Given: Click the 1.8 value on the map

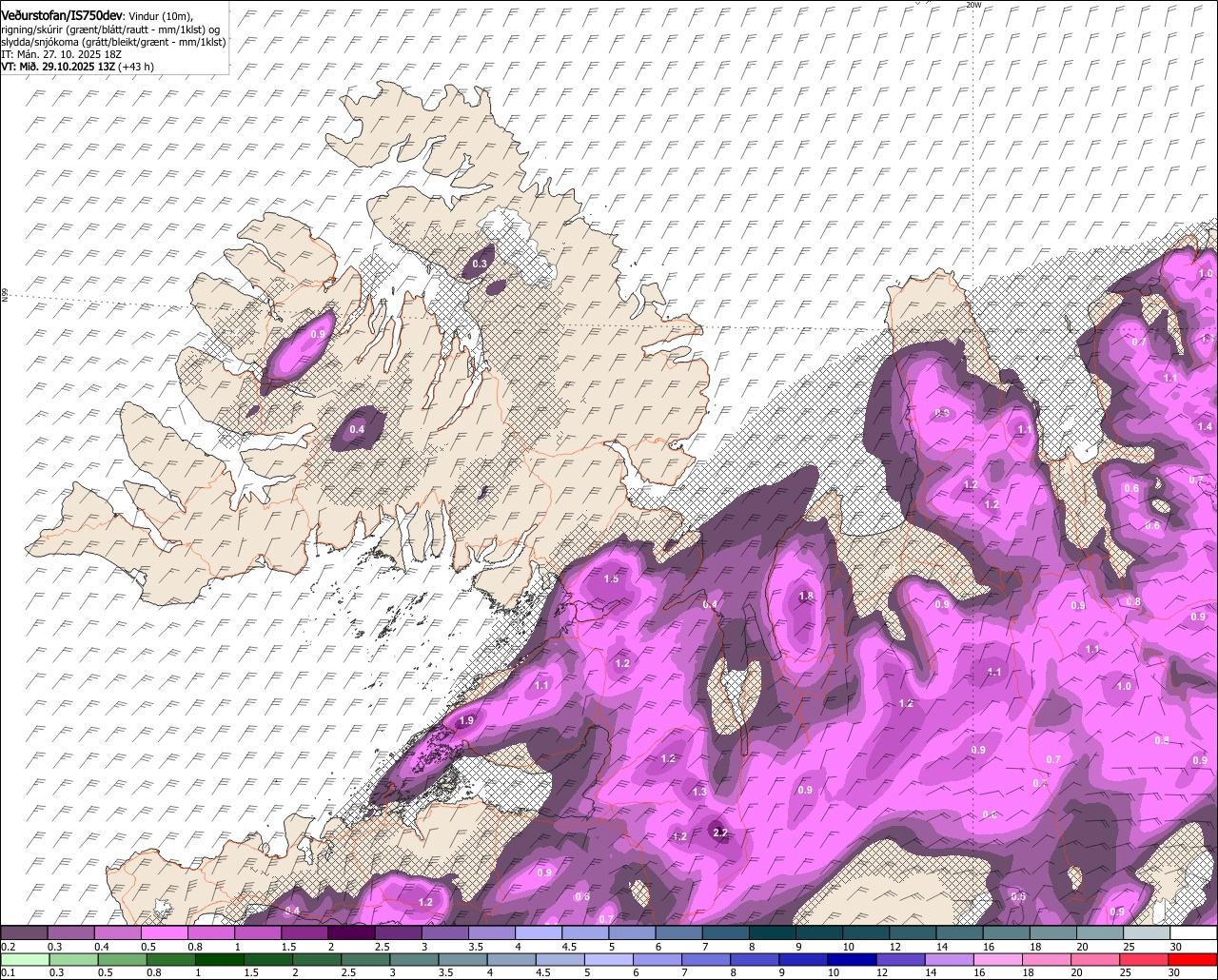Looking at the screenshot, I should point(806,597).
